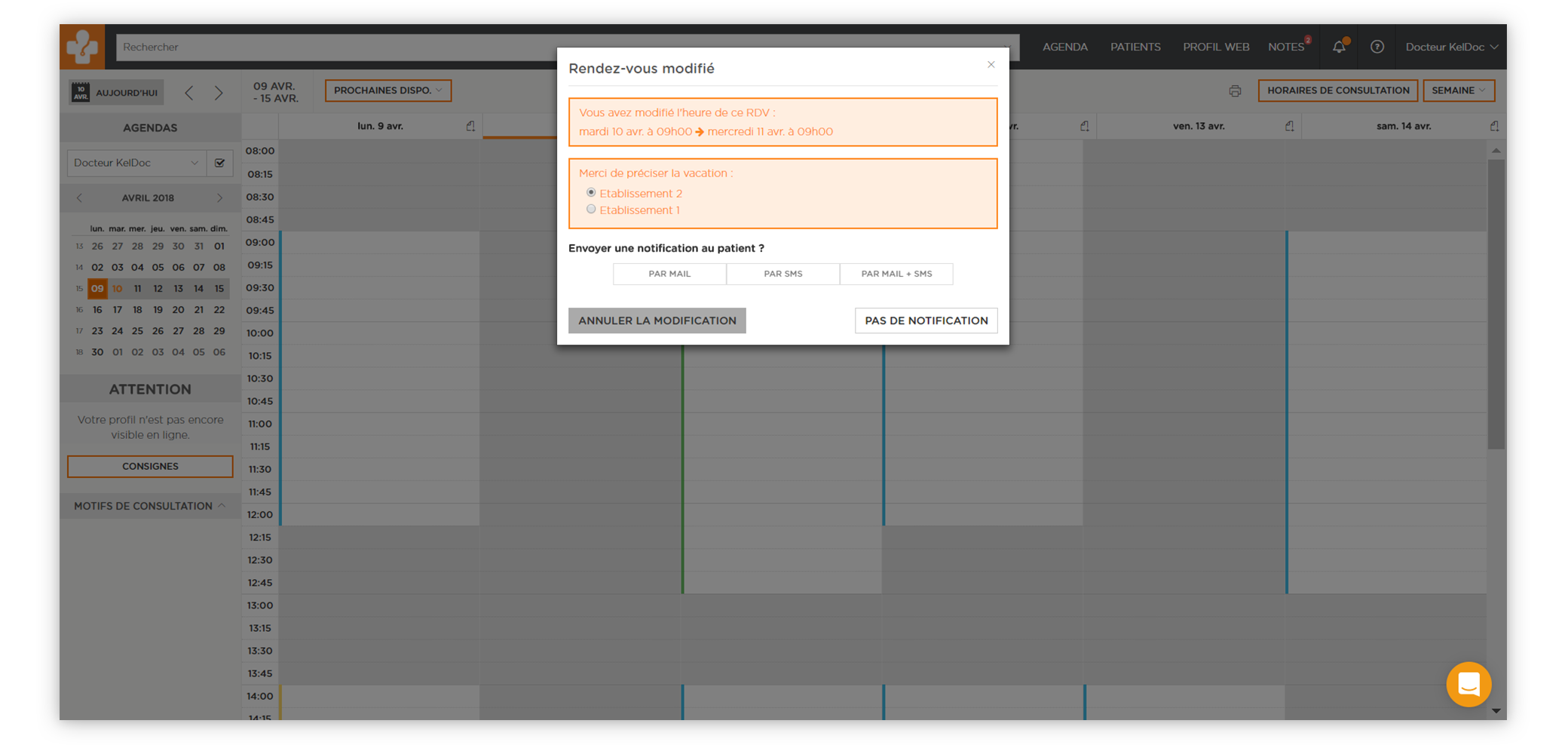
Task: Open the Patients menu
Action: click(1135, 47)
